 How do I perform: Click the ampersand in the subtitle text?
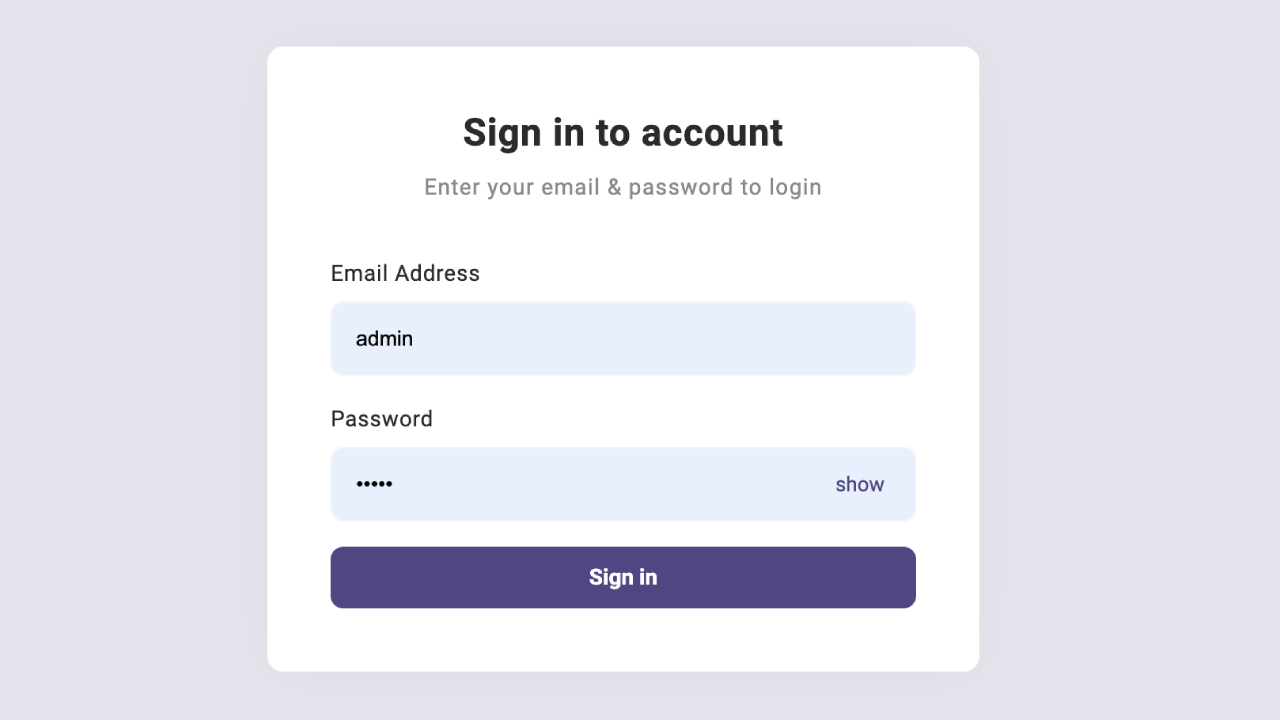(614, 187)
